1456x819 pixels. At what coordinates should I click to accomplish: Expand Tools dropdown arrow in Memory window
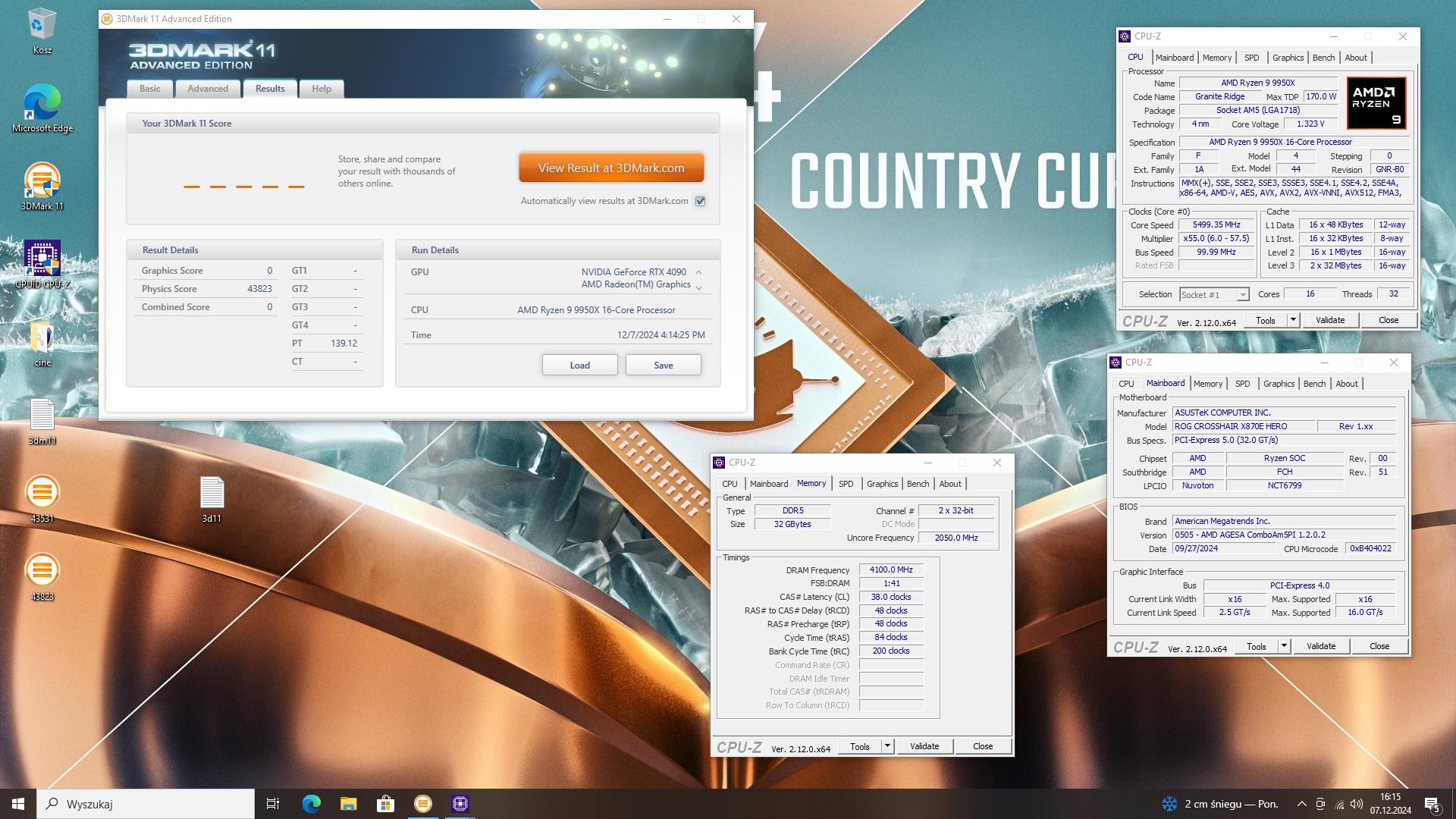[x=887, y=746]
